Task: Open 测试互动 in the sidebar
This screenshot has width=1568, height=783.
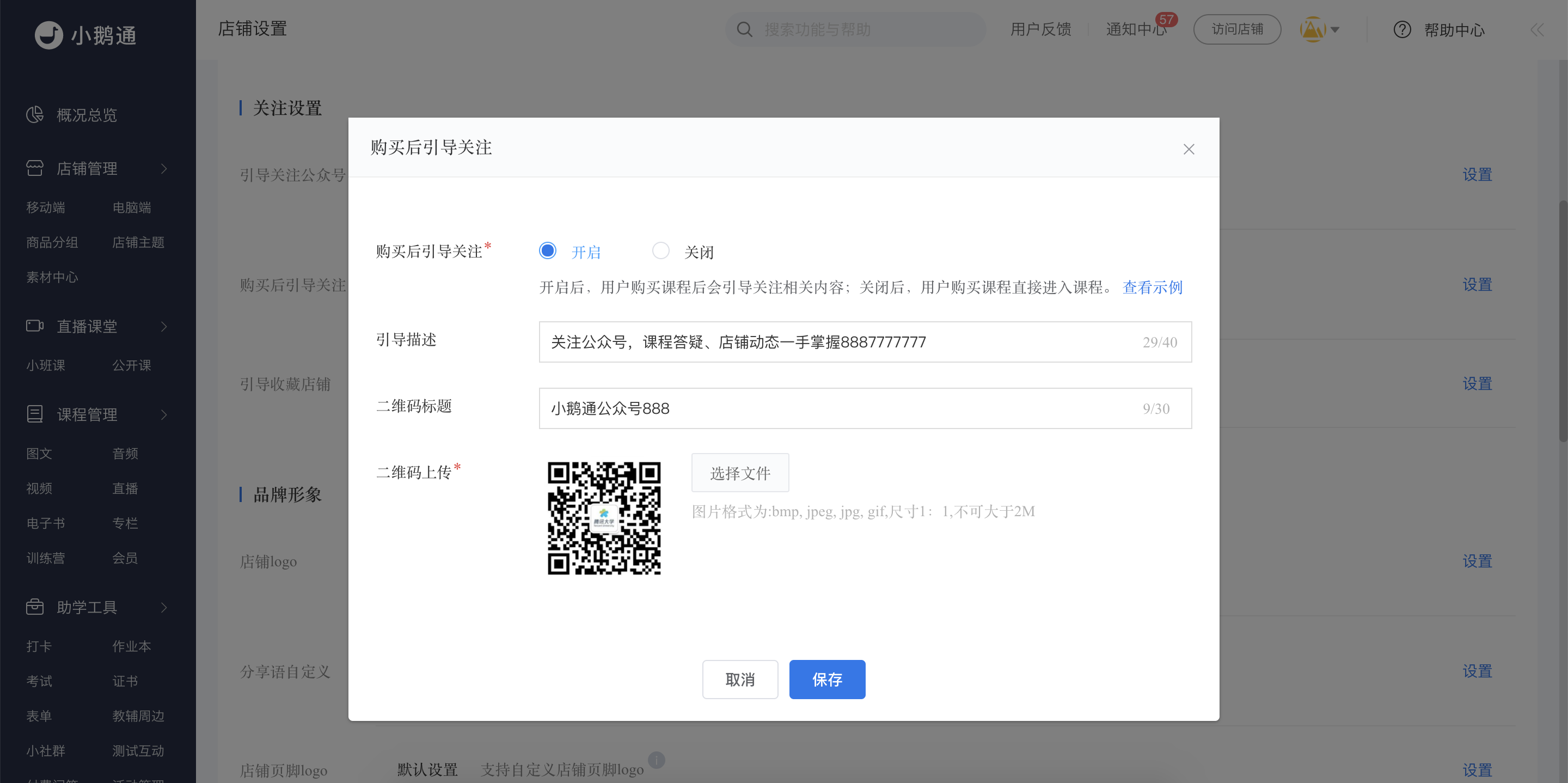Action: (x=138, y=751)
